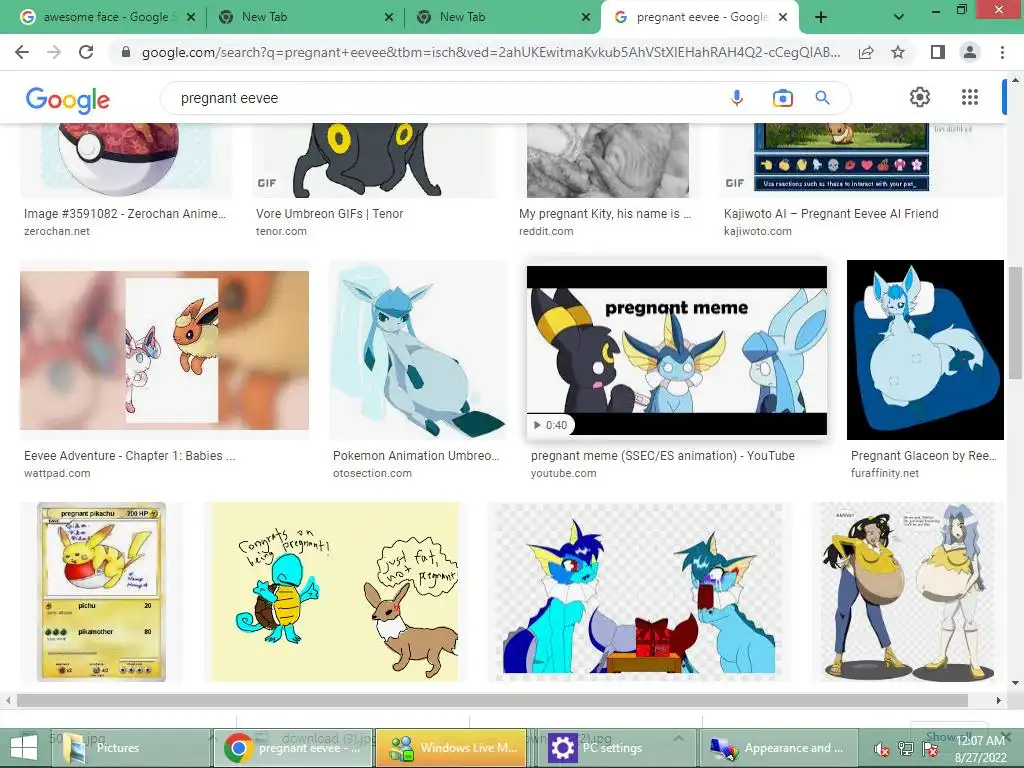
Task: Open the pregnant meme video thumbnail
Action: [677, 350]
